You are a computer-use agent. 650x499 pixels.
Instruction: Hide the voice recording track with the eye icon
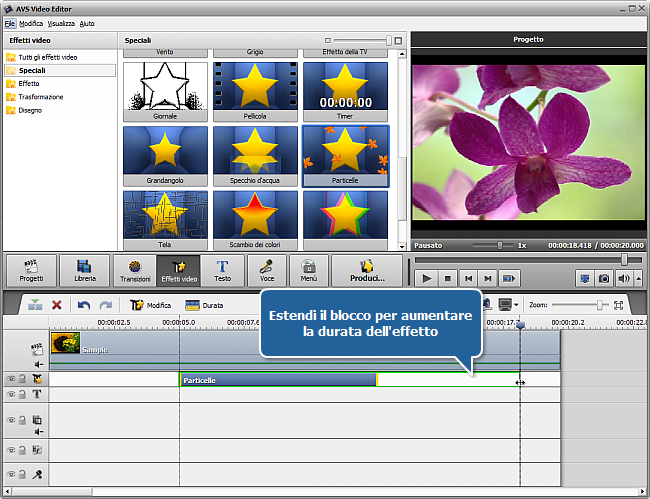pyautogui.click(x=10, y=474)
